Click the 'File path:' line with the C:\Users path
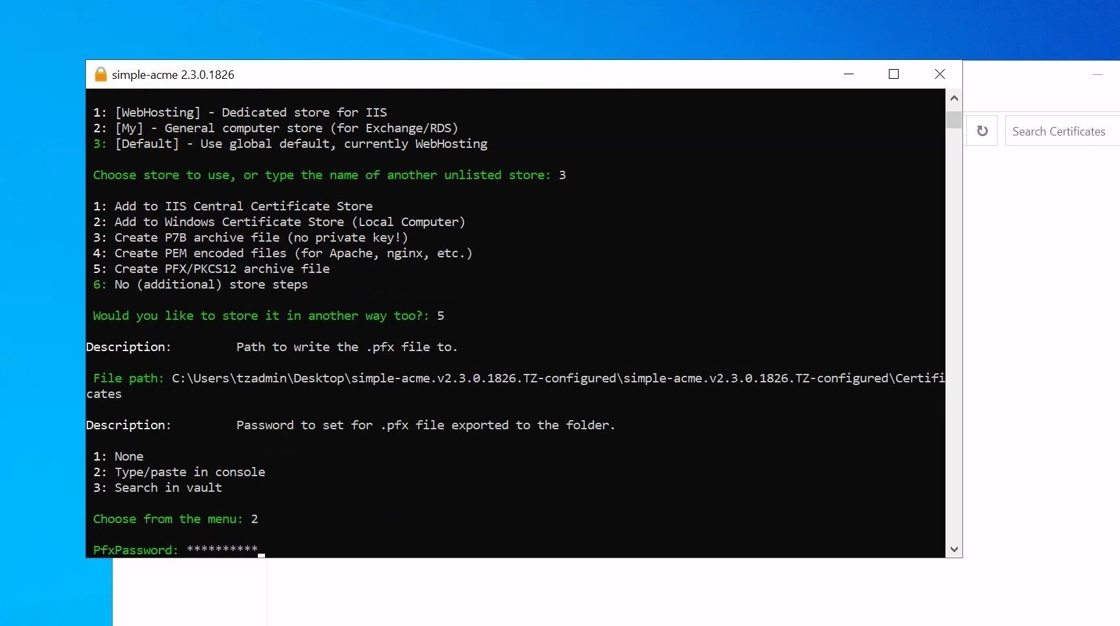 click(516, 386)
